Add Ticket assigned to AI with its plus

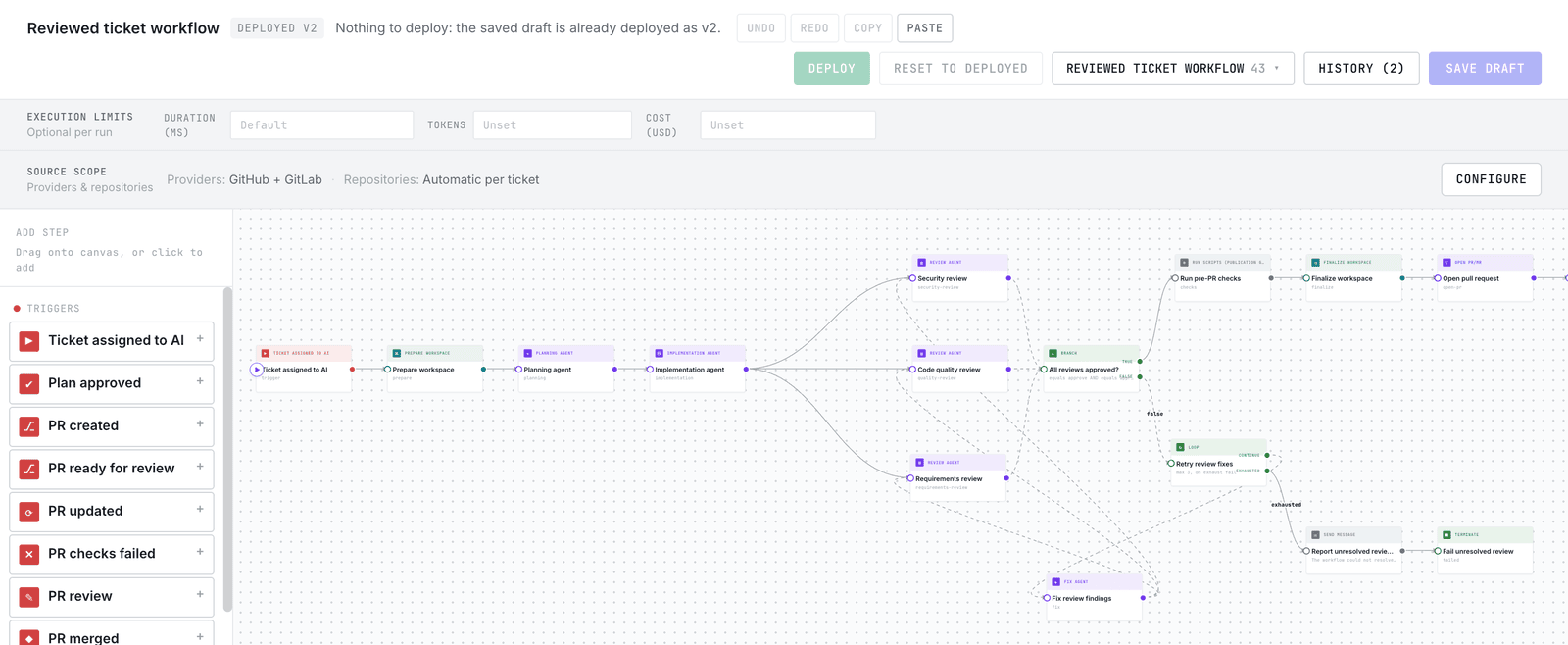[x=200, y=339]
